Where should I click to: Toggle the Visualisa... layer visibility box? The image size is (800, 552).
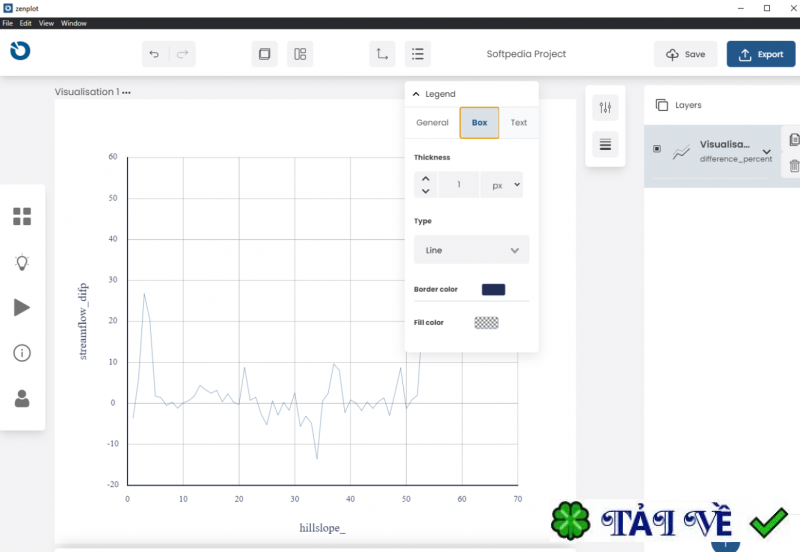[x=657, y=148]
